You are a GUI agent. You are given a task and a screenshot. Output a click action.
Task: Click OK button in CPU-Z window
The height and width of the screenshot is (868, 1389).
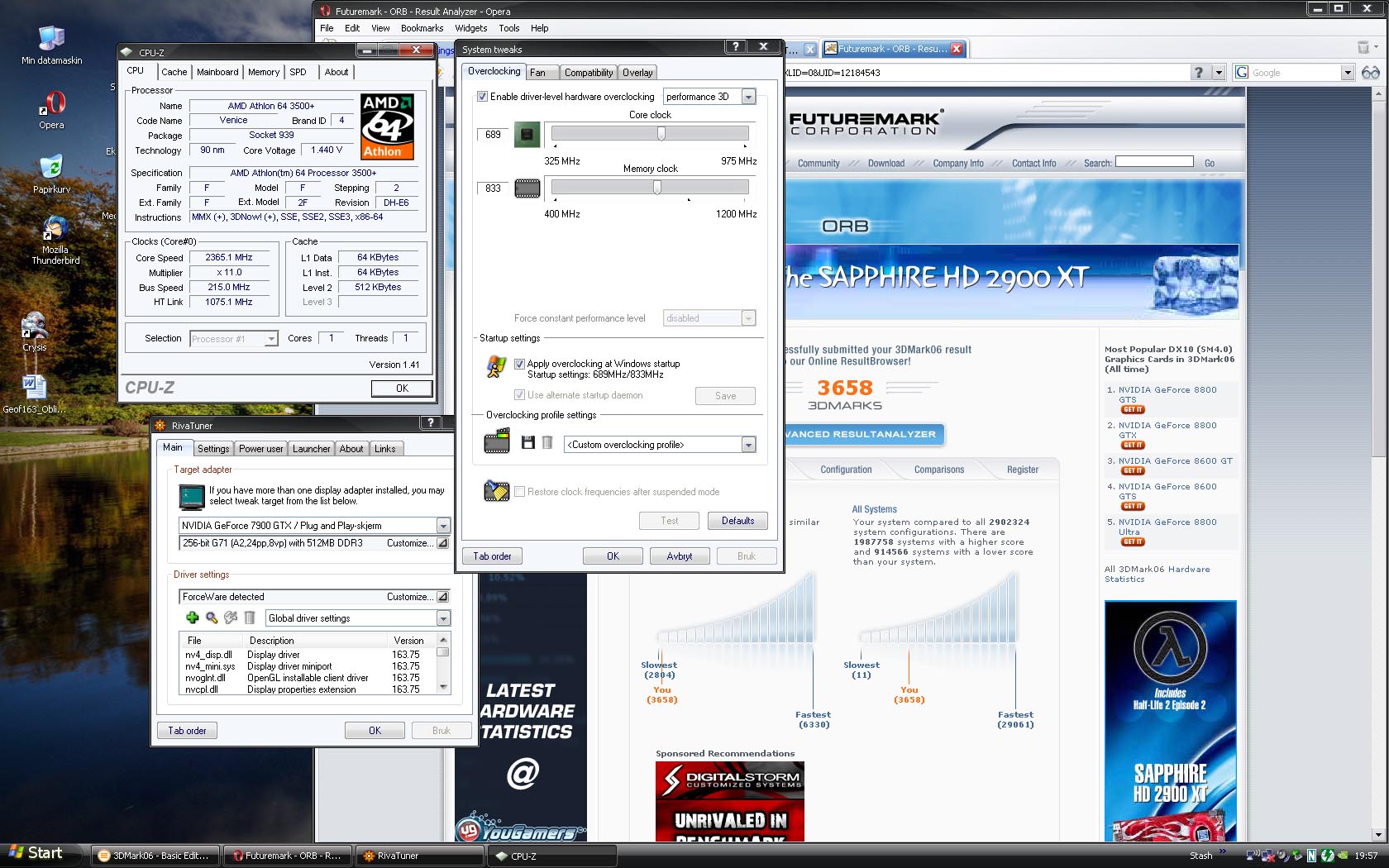402,389
